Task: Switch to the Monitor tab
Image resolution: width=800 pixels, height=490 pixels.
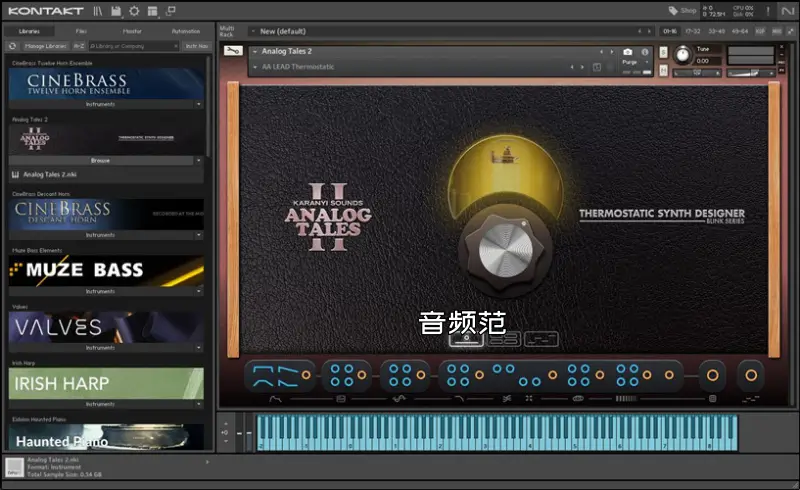Action: tap(132, 31)
